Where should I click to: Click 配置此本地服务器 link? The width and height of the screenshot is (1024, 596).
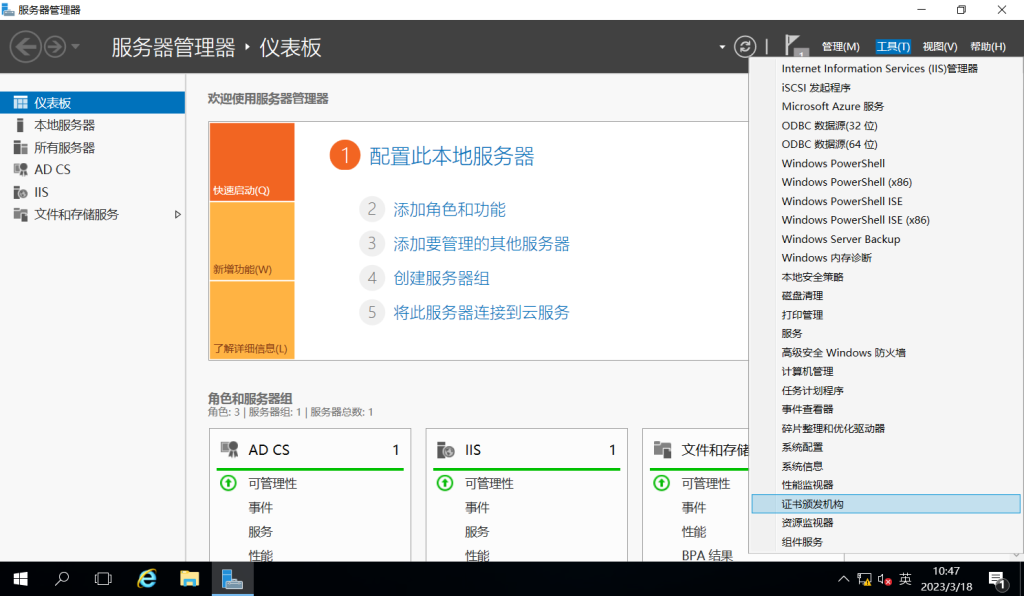coord(451,156)
